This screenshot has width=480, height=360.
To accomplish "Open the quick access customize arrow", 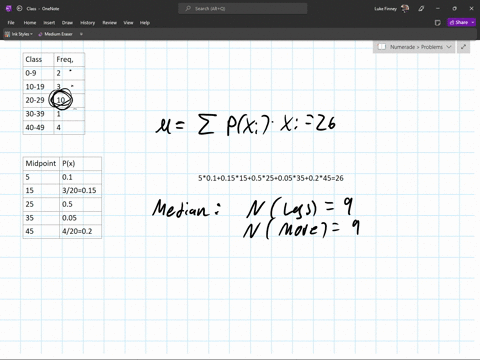I will pos(81,34).
